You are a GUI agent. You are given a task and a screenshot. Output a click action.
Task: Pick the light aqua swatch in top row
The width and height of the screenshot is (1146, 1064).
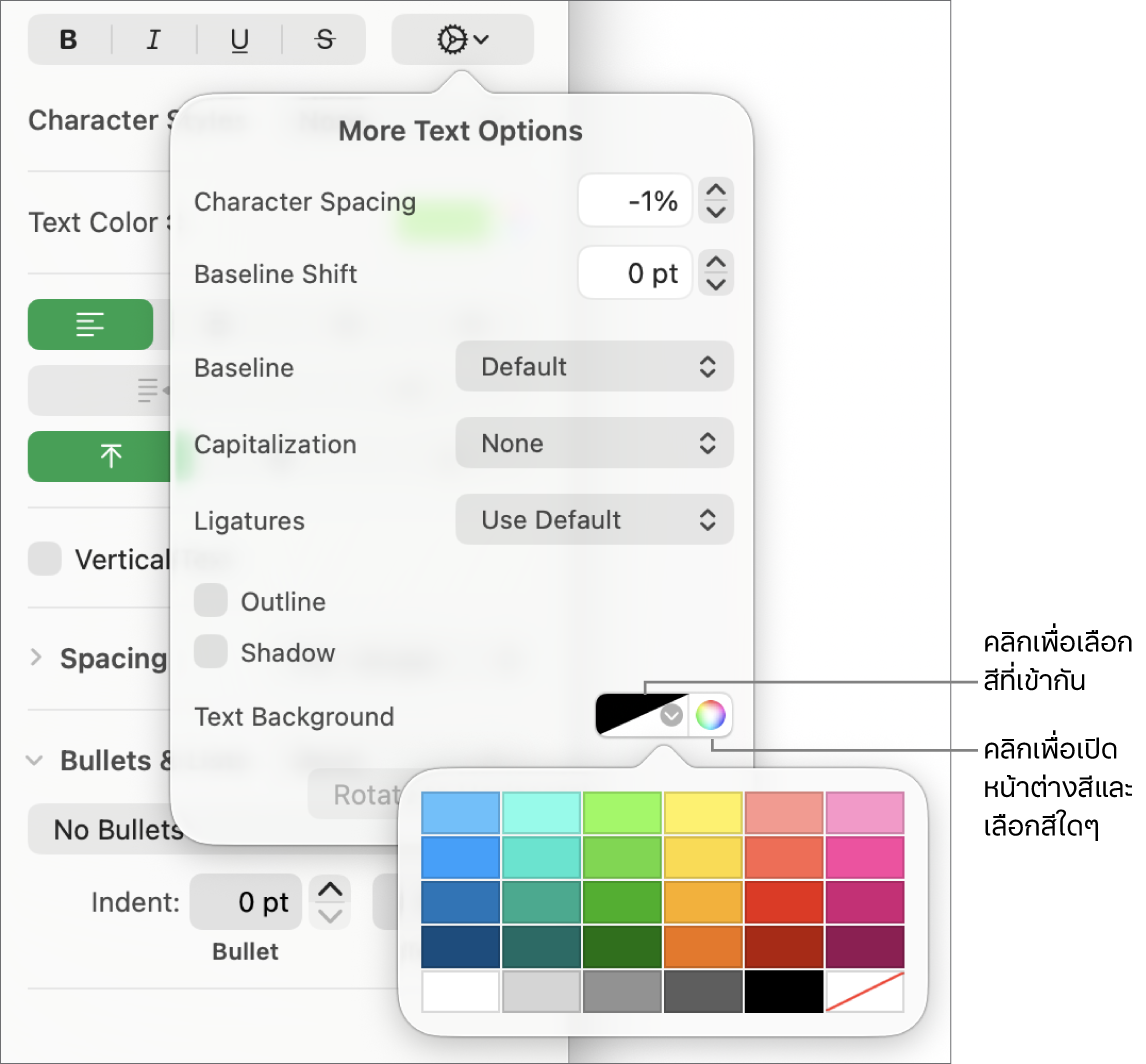(542, 813)
